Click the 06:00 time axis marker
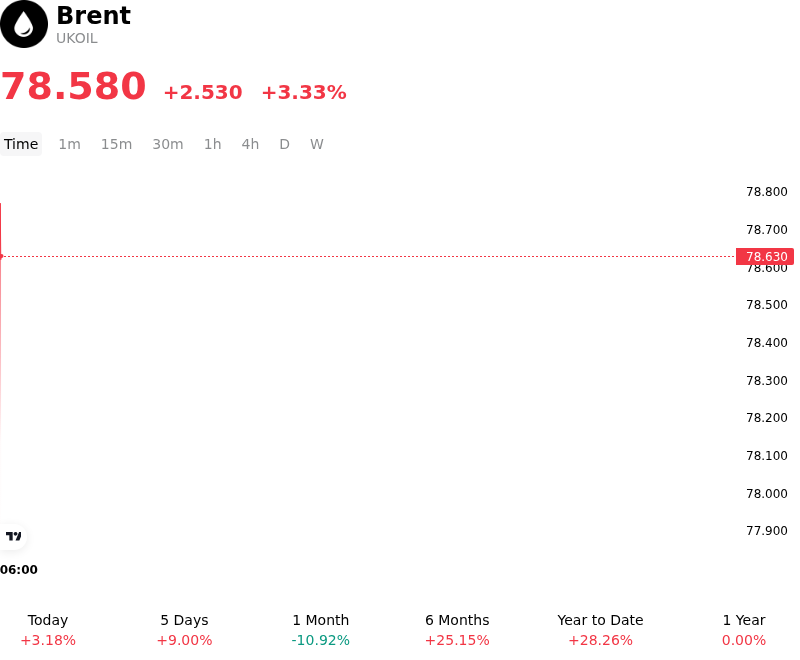 (x=19, y=570)
